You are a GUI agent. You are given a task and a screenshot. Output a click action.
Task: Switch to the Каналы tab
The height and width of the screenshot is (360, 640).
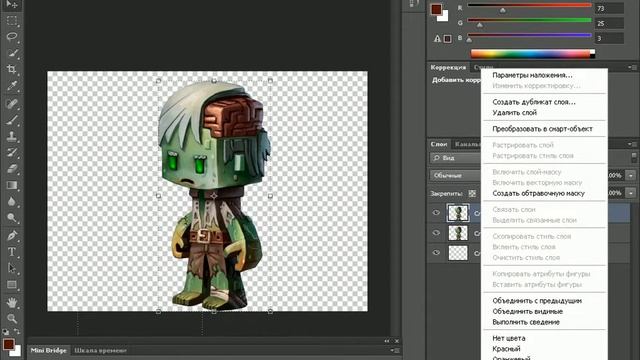[467, 144]
